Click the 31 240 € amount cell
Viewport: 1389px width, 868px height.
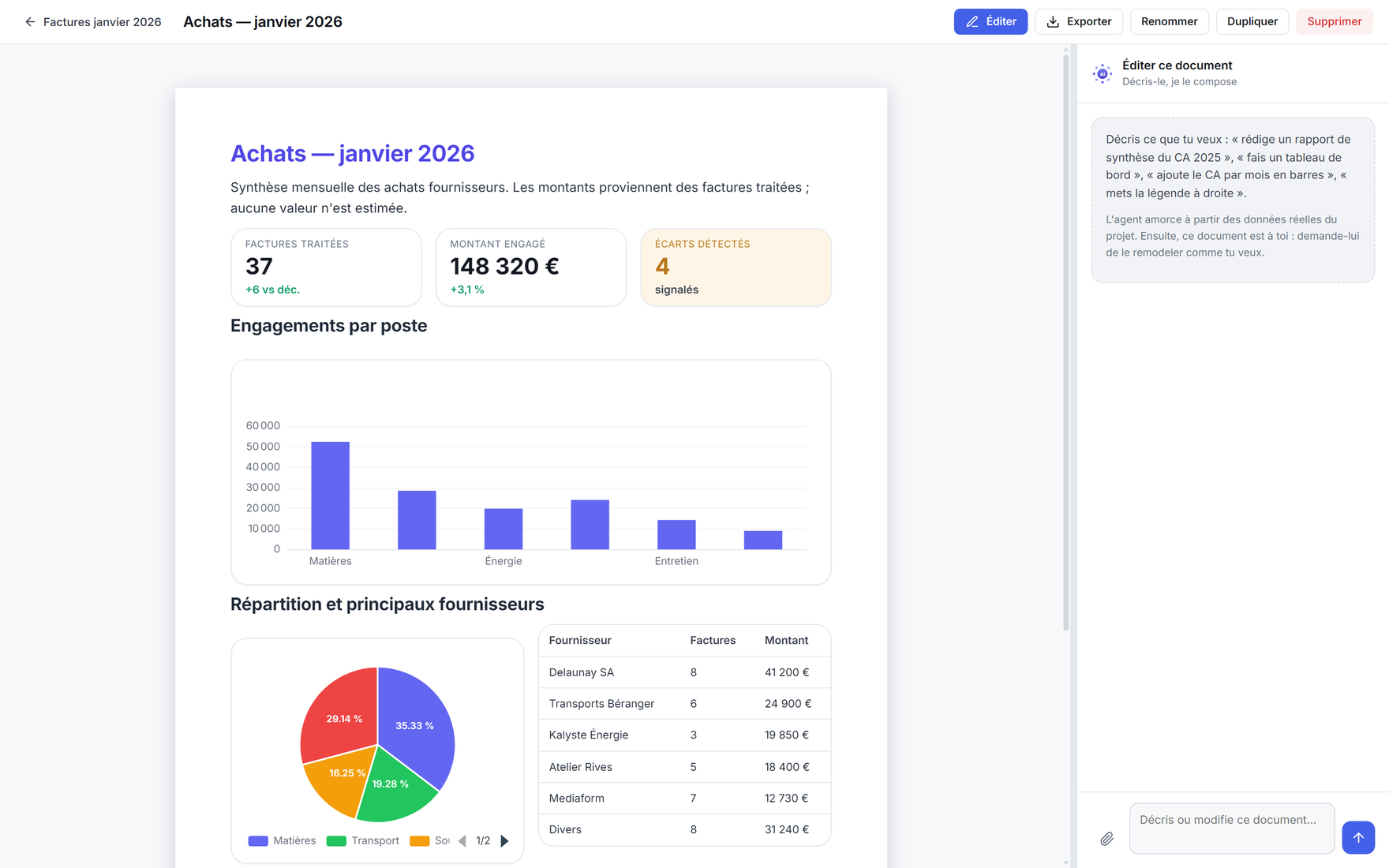pos(787,830)
